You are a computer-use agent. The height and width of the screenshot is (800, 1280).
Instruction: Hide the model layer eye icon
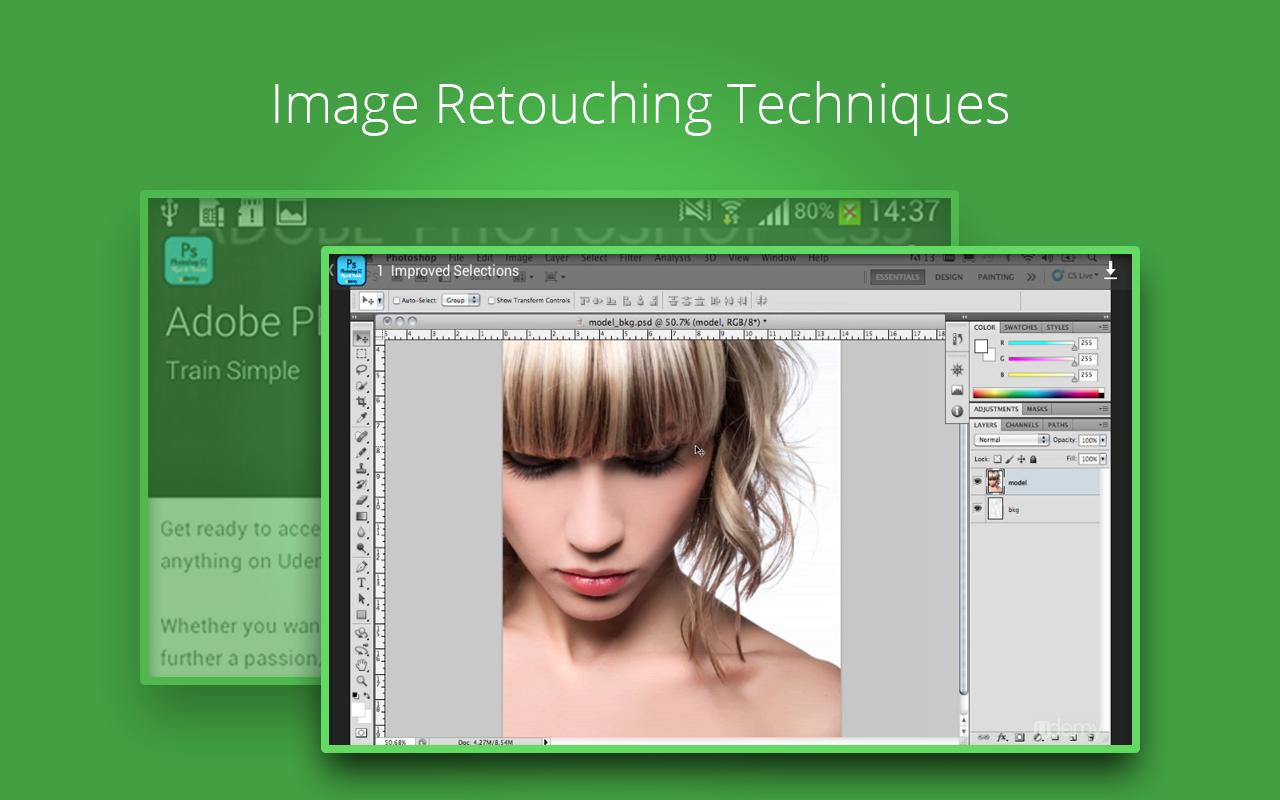978,482
